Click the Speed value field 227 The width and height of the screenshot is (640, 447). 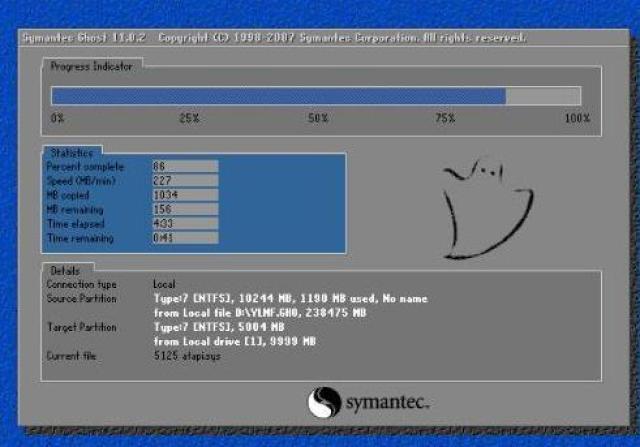tap(185, 180)
